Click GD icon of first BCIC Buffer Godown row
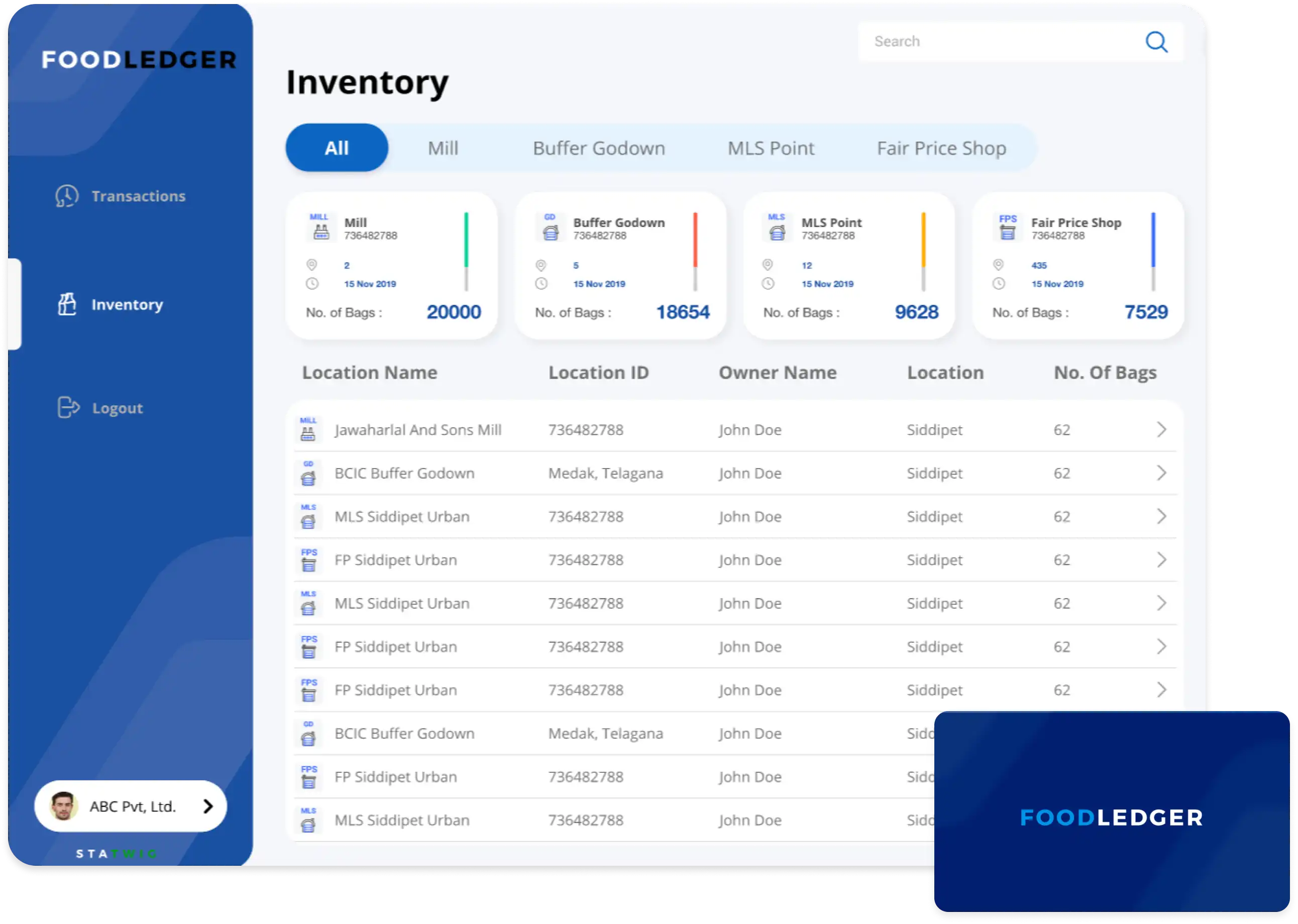Screen dimensions: 1298x924 308,474
